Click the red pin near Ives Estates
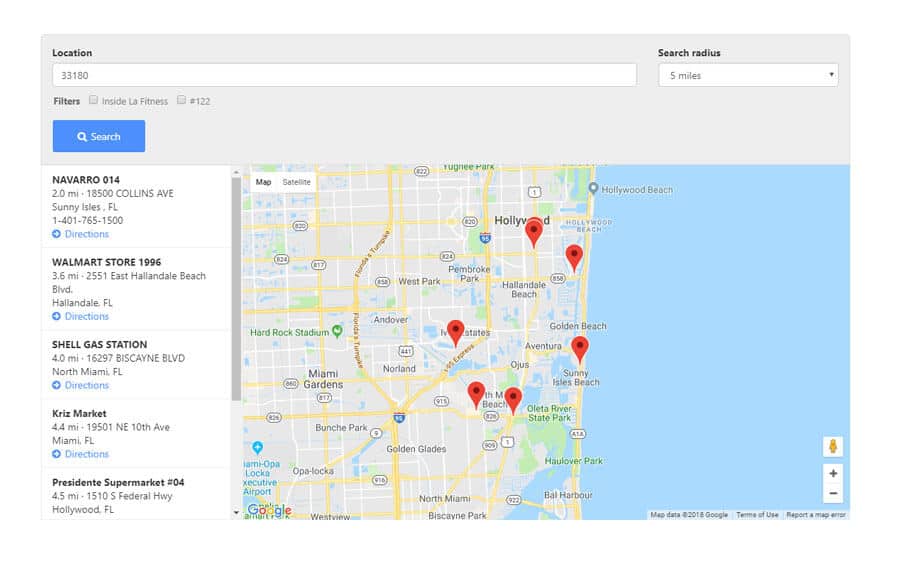This screenshot has width=900, height=568. pyautogui.click(x=455, y=331)
